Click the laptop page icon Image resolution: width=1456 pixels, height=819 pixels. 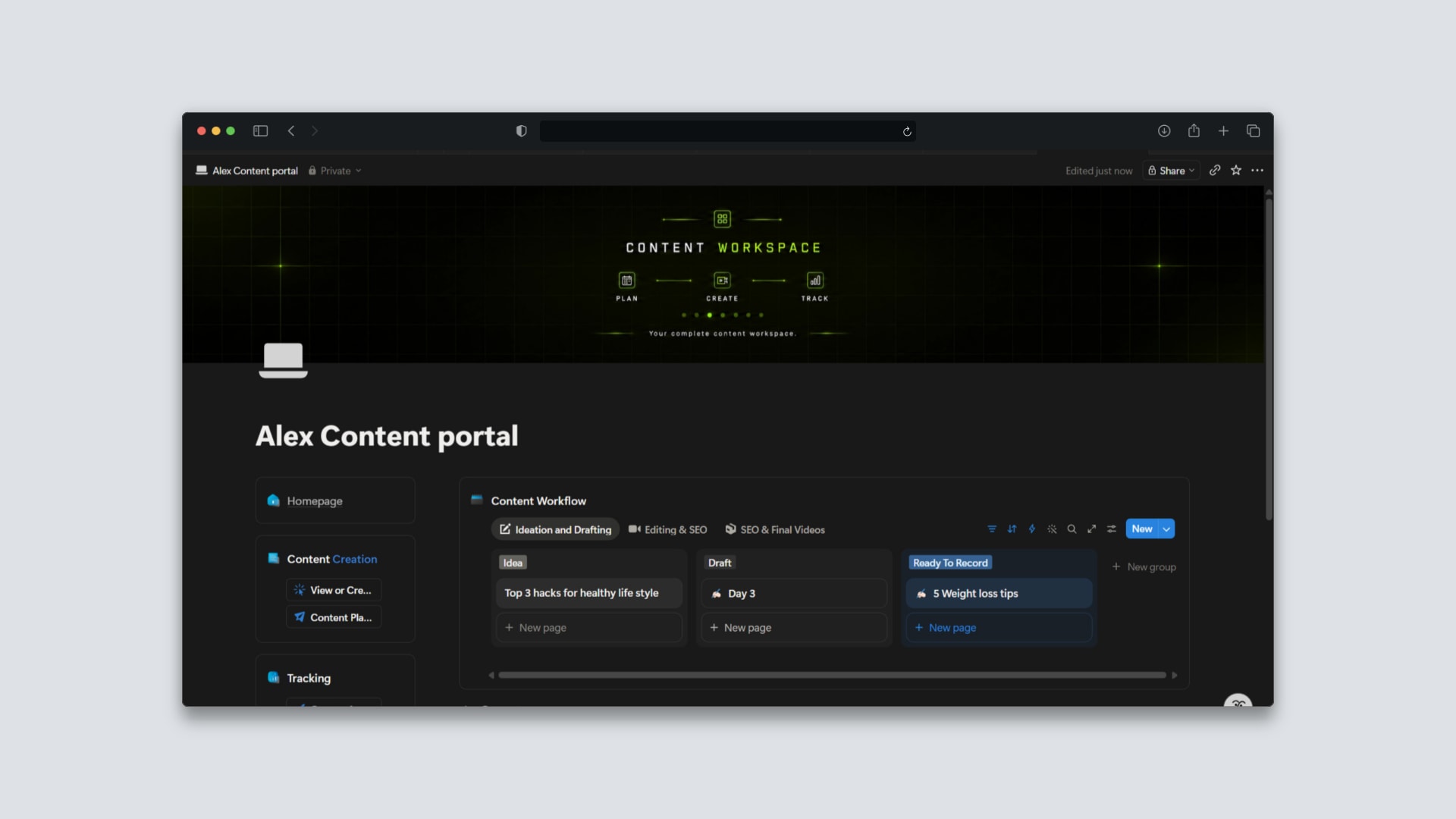point(283,360)
